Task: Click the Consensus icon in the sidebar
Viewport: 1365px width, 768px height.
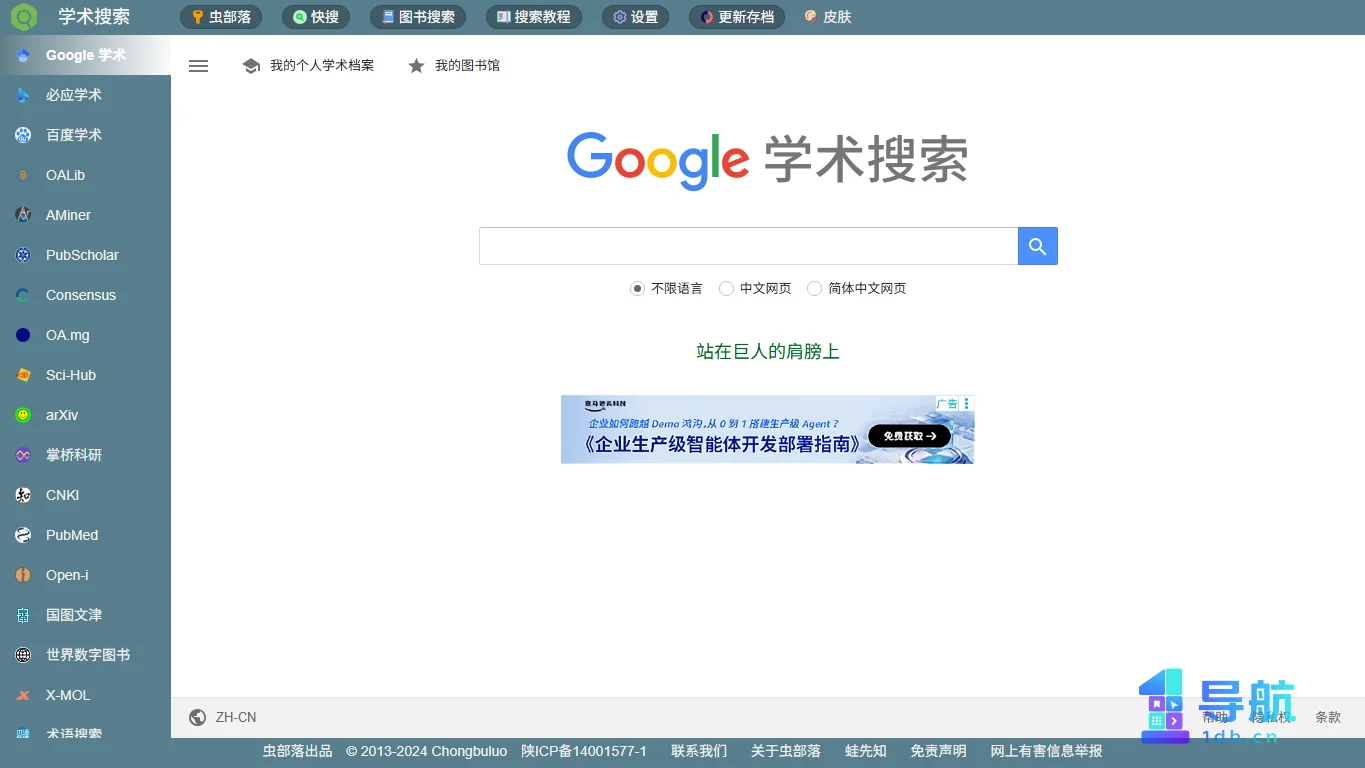Action: click(x=23, y=295)
